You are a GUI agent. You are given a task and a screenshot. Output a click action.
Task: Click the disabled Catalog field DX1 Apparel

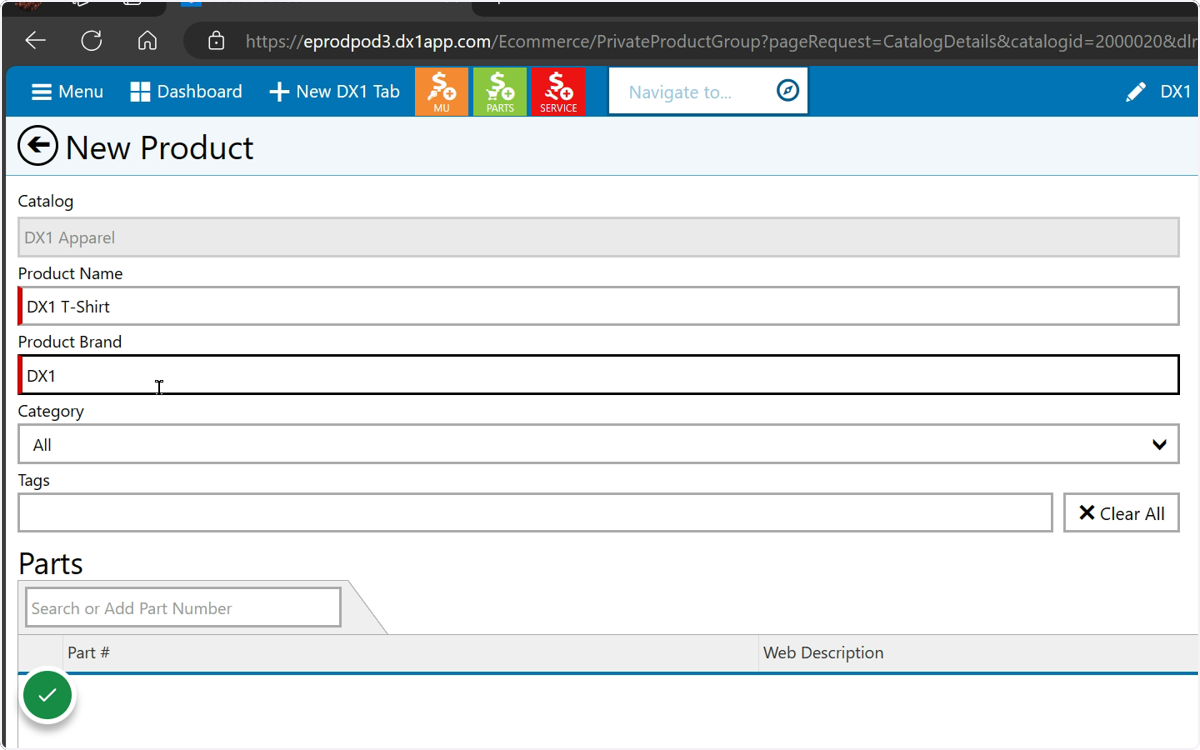coord(599,238)
